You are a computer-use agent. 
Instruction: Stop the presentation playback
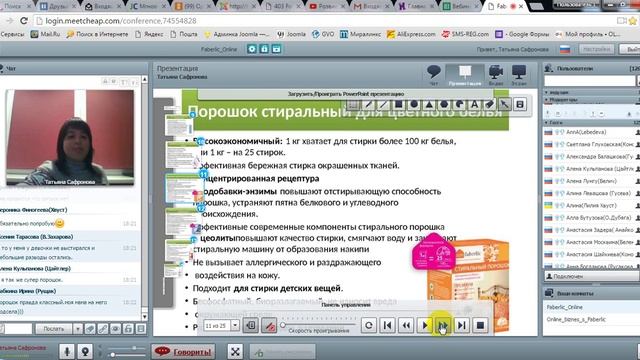[480, 325]
